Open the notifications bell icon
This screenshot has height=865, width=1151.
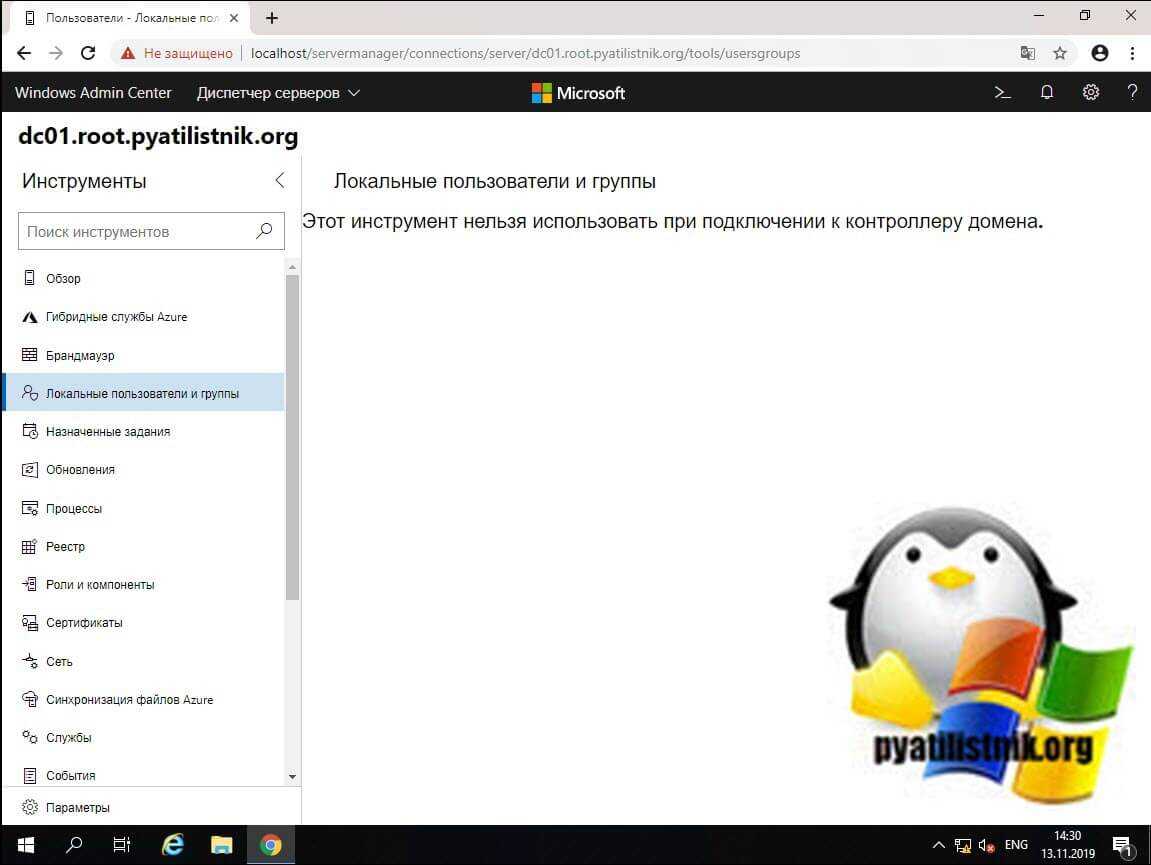[1047, 92]
